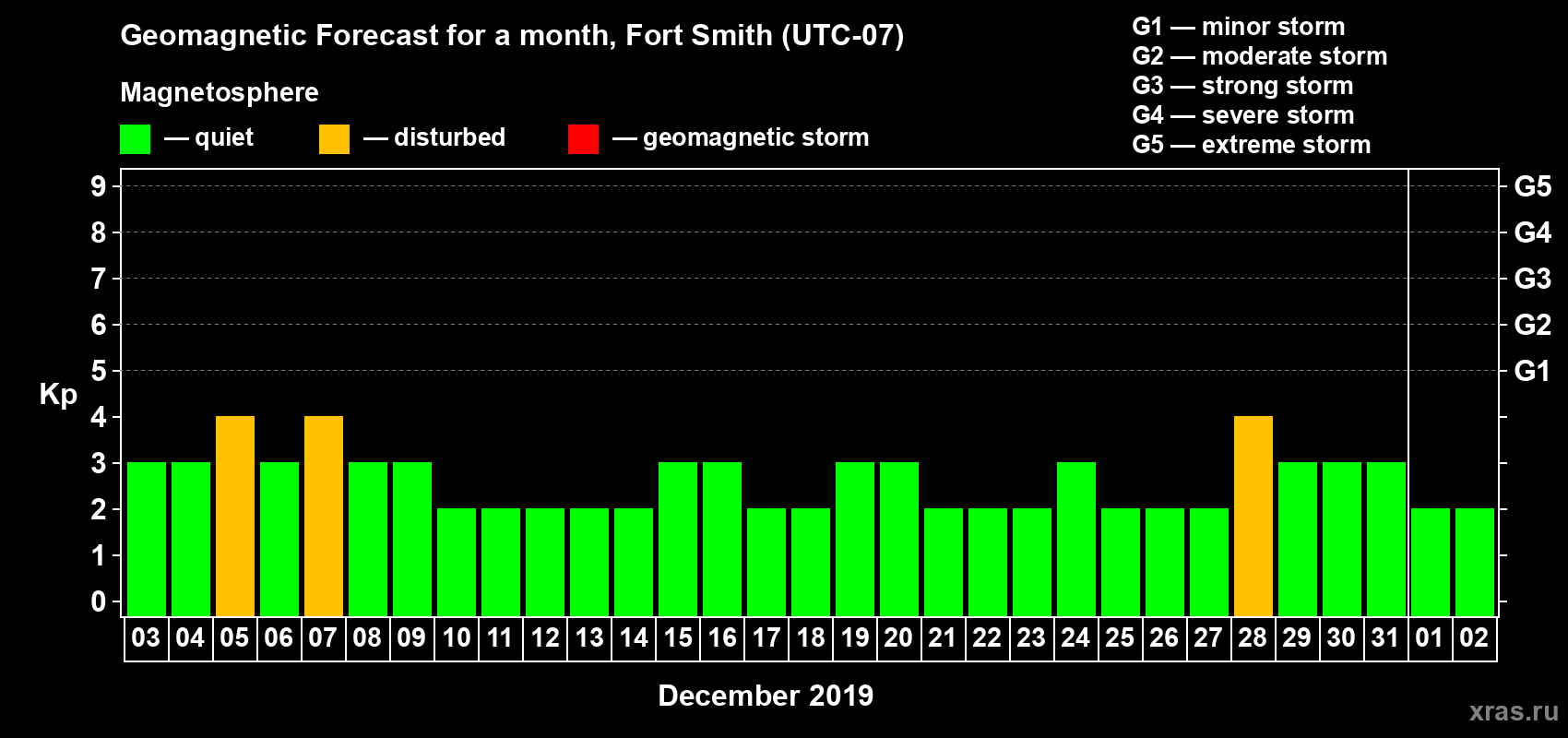Click the orange bar for December 28
Image resolution: width=1568 pixels, height=738 pixels.
click(x=1253, y=516)
